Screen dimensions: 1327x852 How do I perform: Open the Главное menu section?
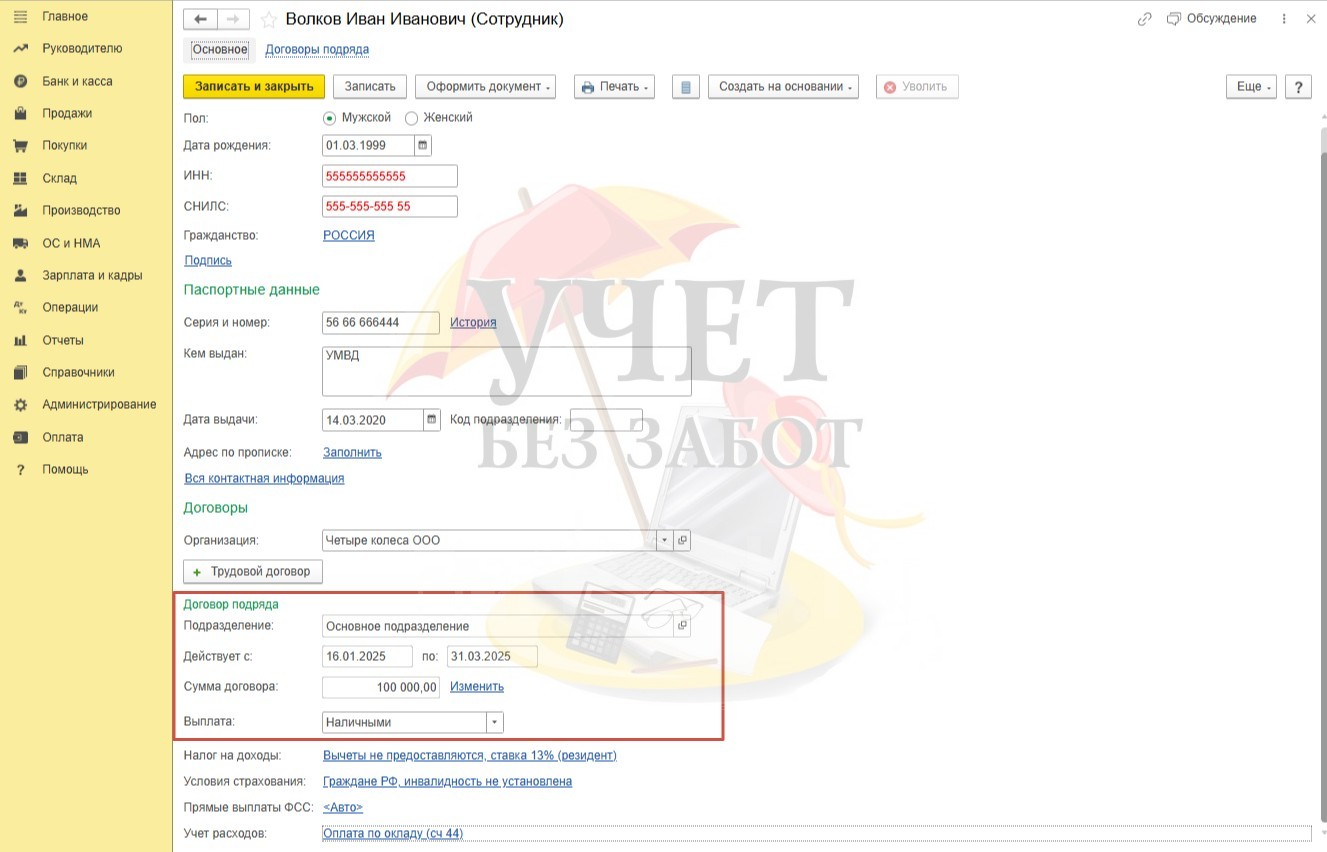65,16
